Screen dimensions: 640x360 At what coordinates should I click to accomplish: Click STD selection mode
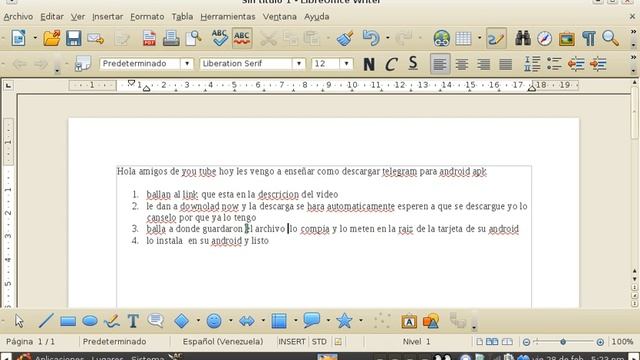(x=319, y=342)
